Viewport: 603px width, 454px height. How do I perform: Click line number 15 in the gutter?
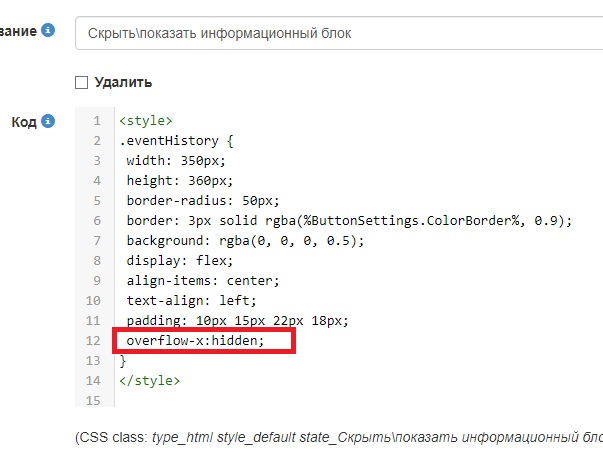click(96, 401)
